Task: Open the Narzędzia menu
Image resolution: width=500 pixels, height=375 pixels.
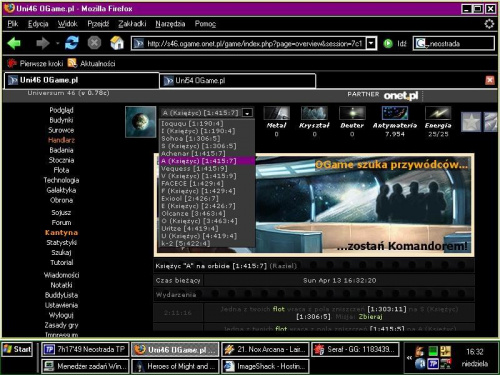Action: pos(170,24)
